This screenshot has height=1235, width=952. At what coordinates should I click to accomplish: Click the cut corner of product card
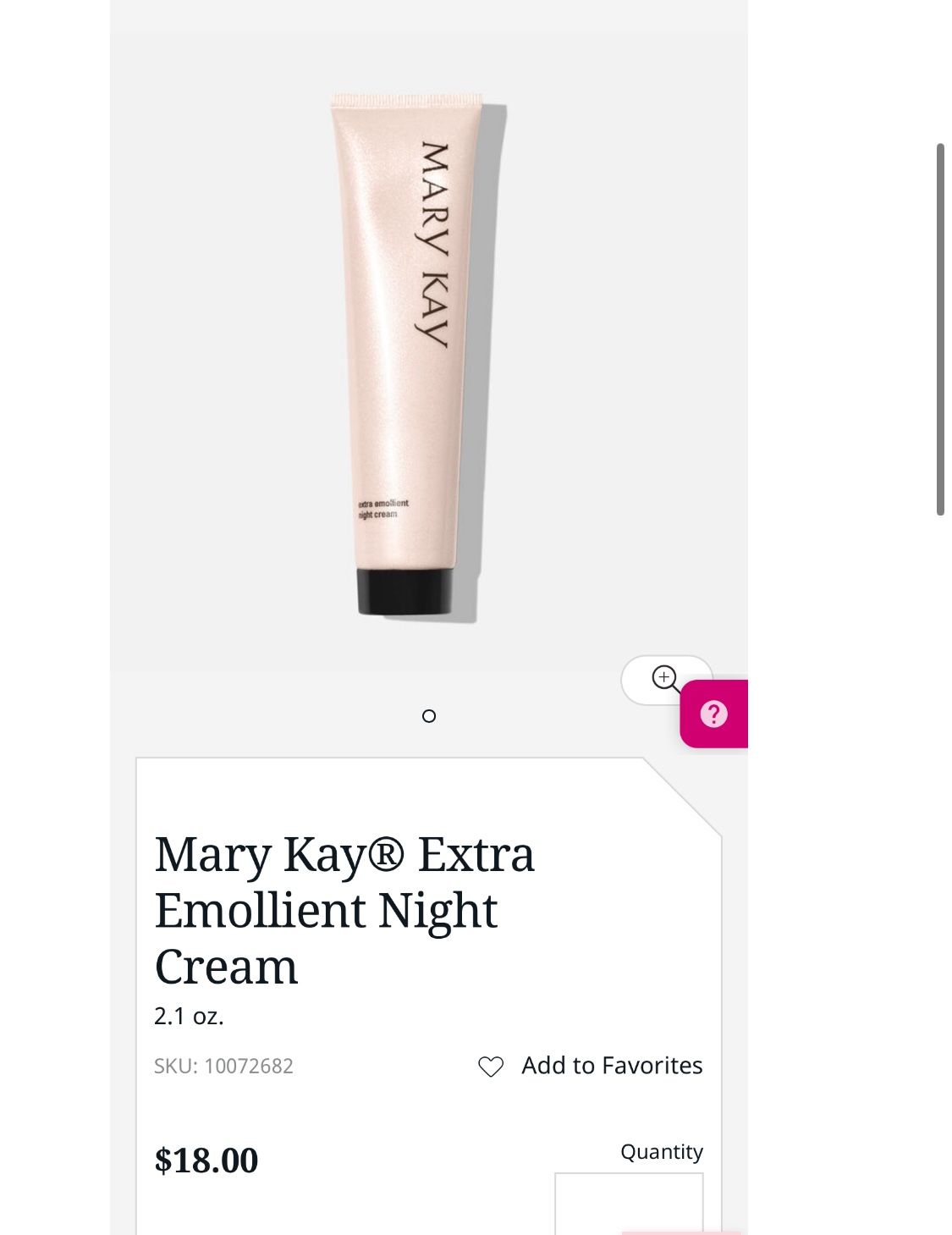pyautogui.click(x=682, y=797)
